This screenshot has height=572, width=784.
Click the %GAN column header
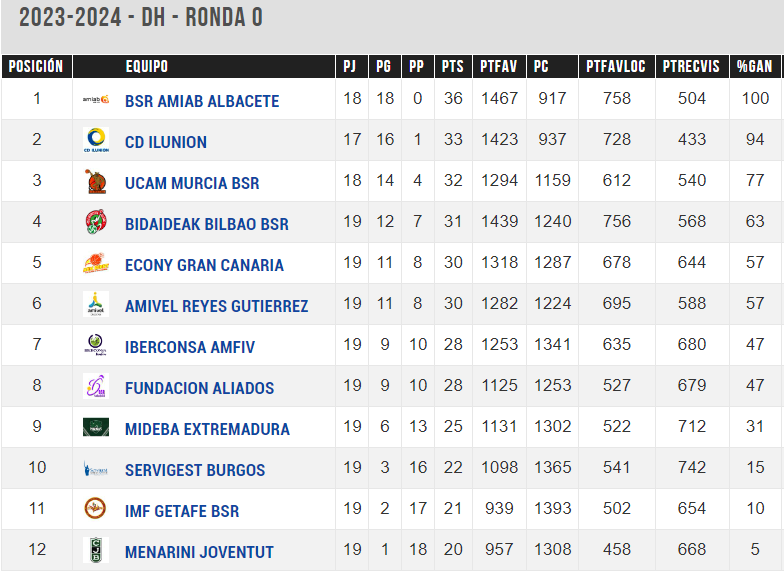[755, 66]
